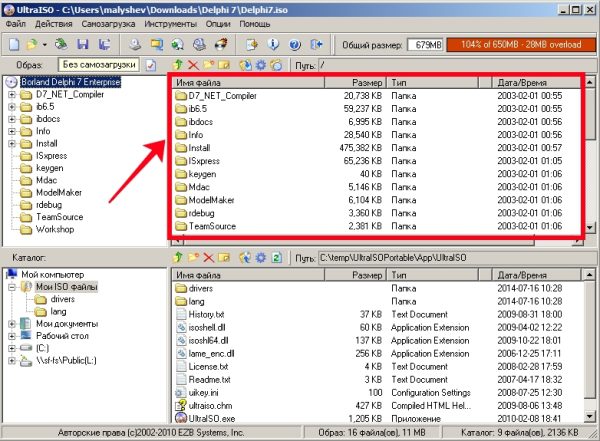Image resolution: width=600 pixels, height=441 pixels.
Task: Open Help with question mark icon
Action: point(295,45)
